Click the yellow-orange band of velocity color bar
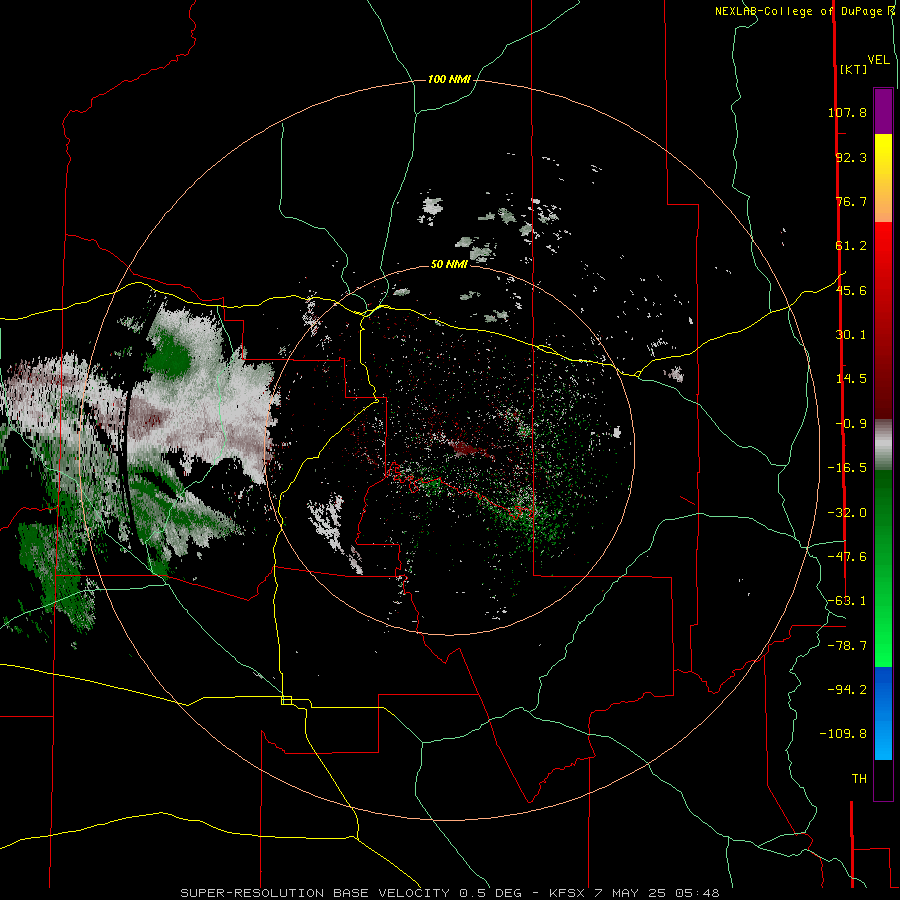Image resolution: width=900 pixels, height=900 pixels. click(883, 178)
